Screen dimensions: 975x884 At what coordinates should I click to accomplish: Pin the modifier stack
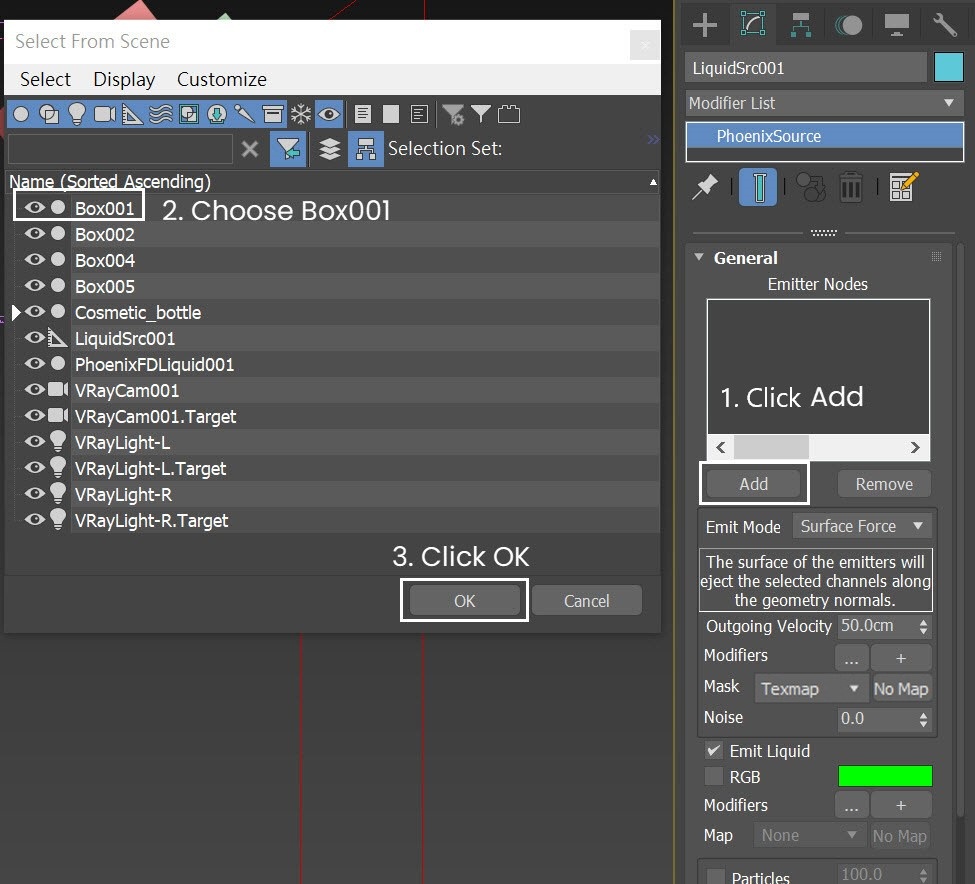coord(705,187)
